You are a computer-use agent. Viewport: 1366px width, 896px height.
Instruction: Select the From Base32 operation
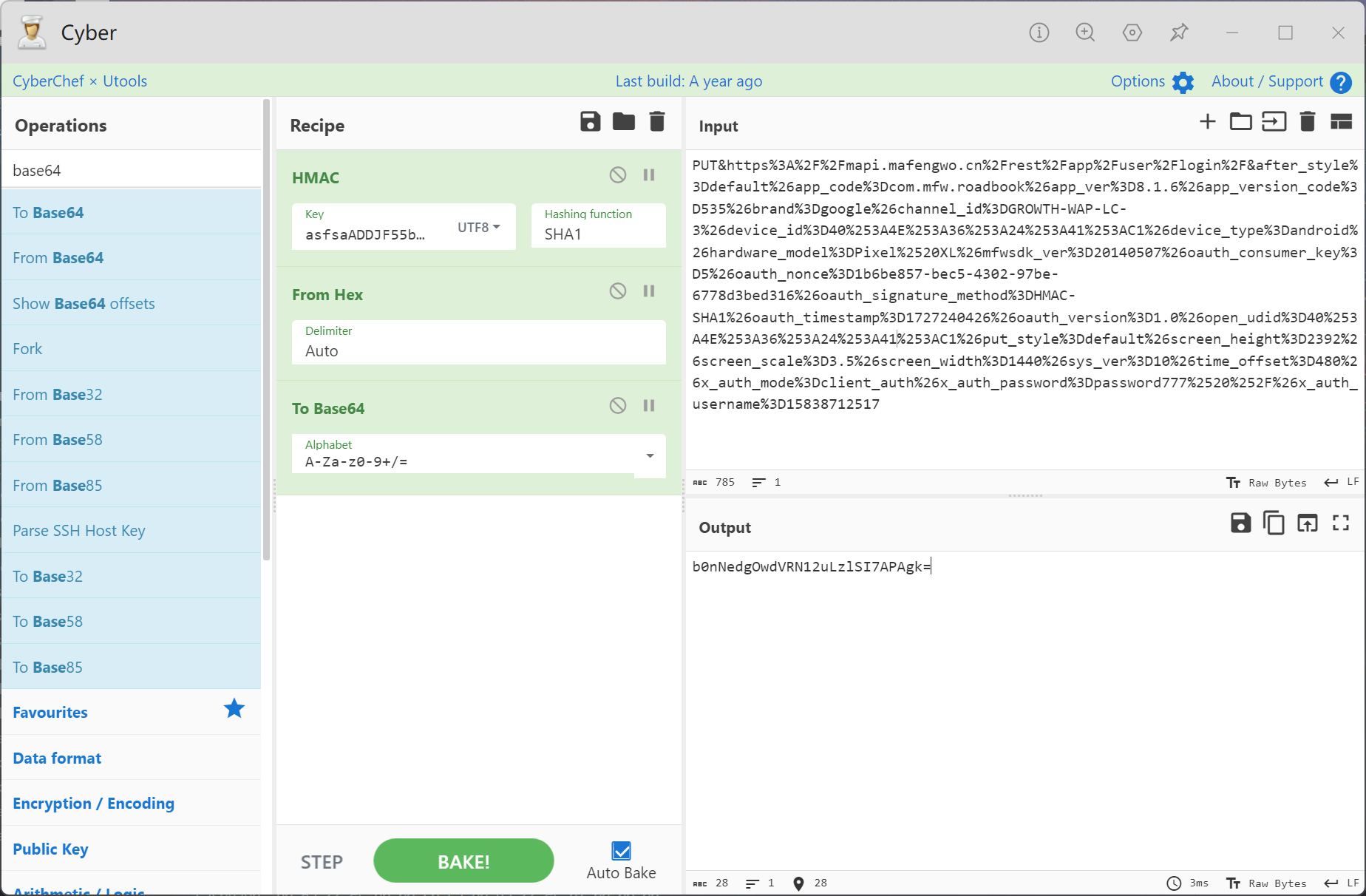pos(132,395)
